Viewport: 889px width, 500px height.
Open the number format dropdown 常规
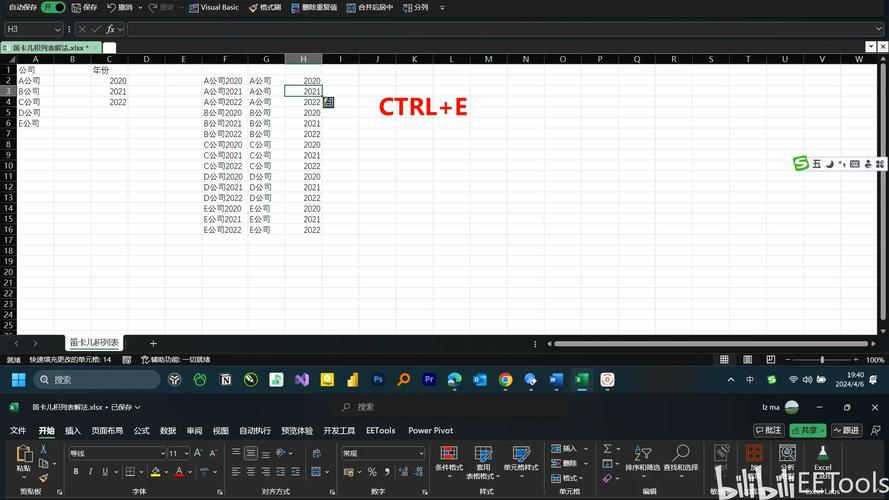pos(383,453)
